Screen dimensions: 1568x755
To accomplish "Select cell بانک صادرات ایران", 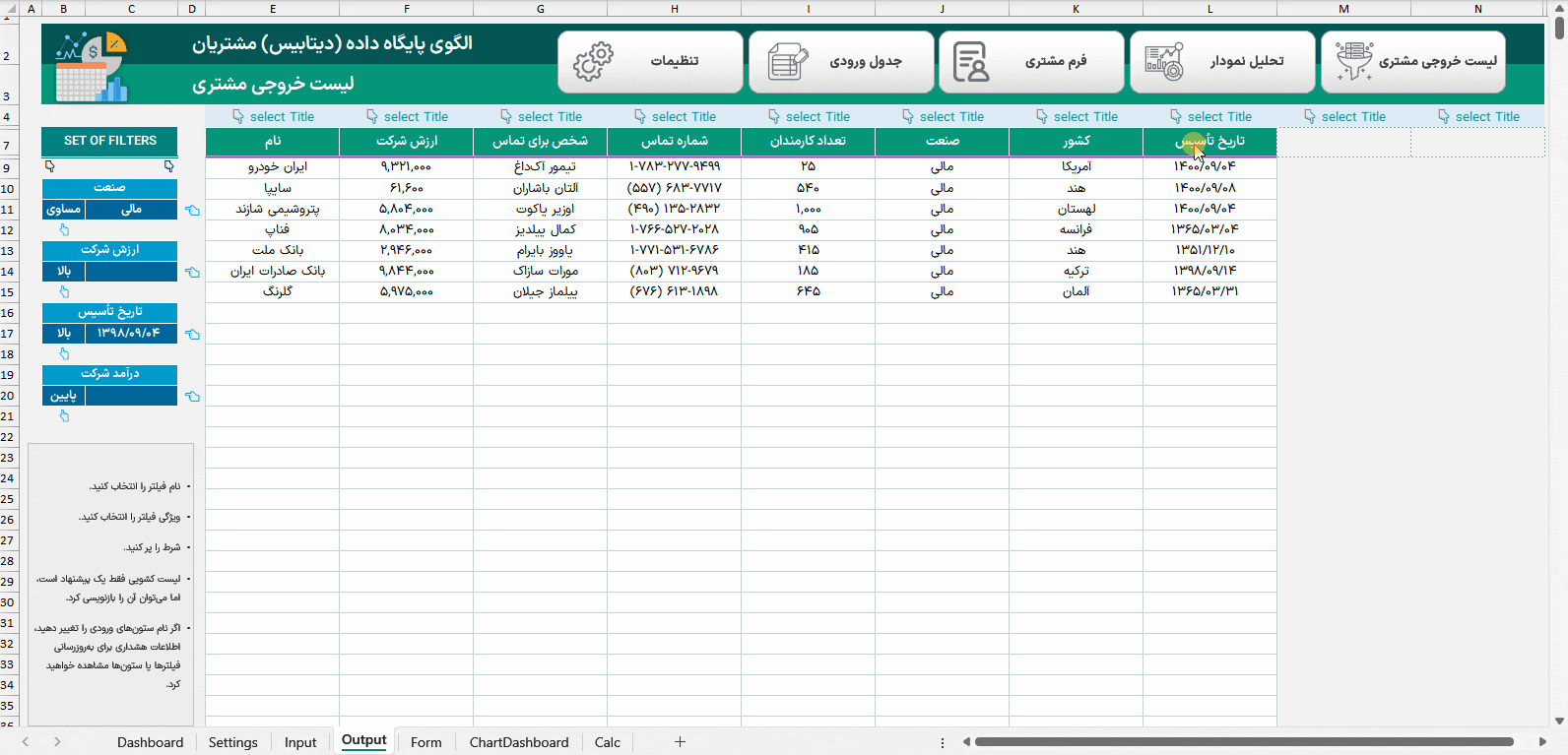I will [273, 271].
